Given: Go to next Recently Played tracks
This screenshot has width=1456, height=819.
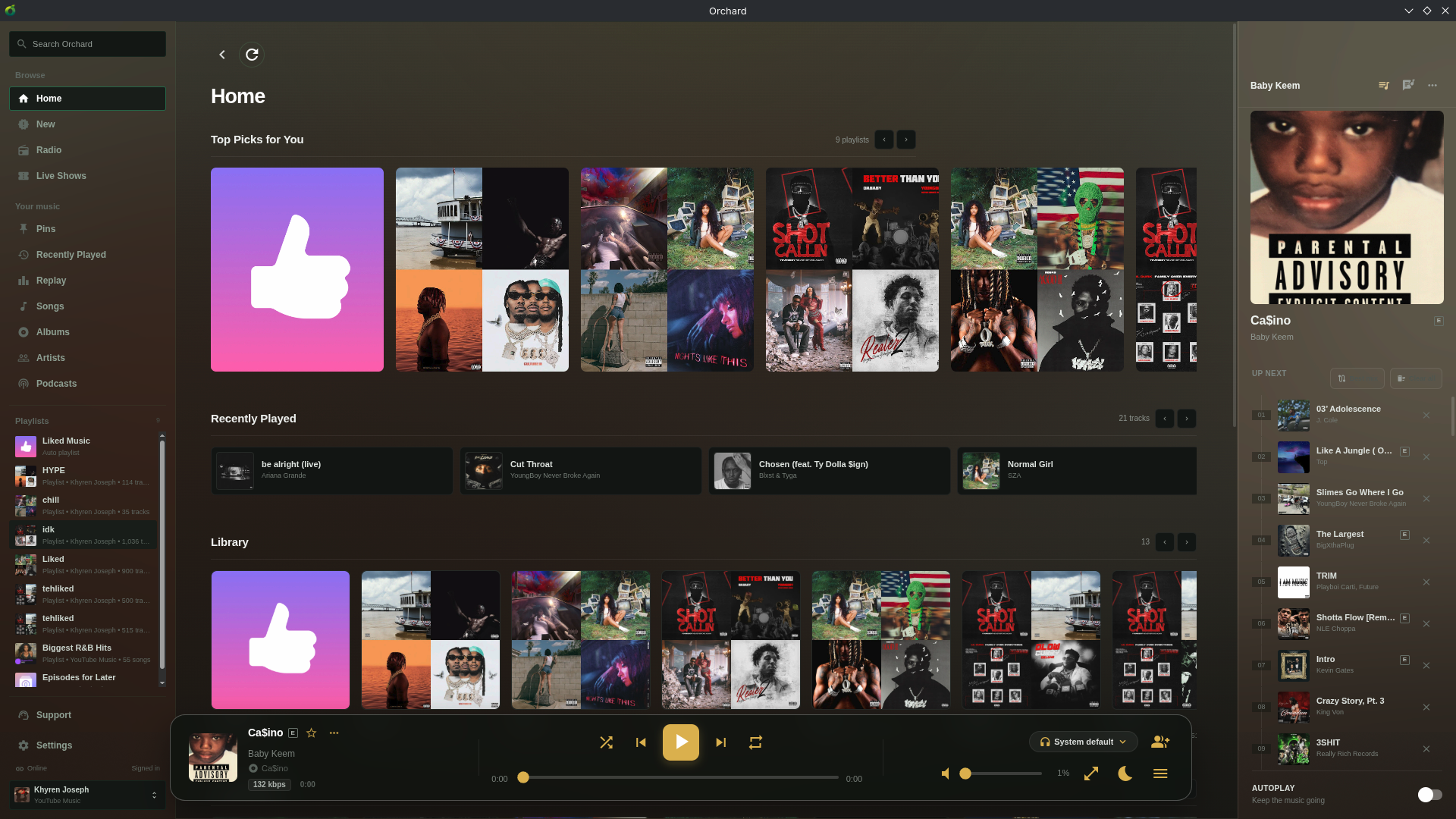Looking at the screenshot, I should pyautogui.click(x=1187, y=419).
